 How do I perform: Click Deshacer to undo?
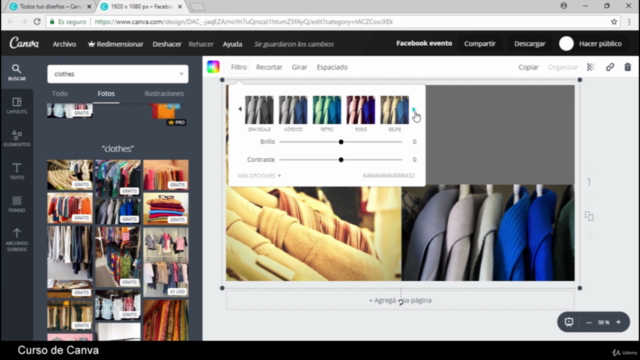tap(167, 44)
